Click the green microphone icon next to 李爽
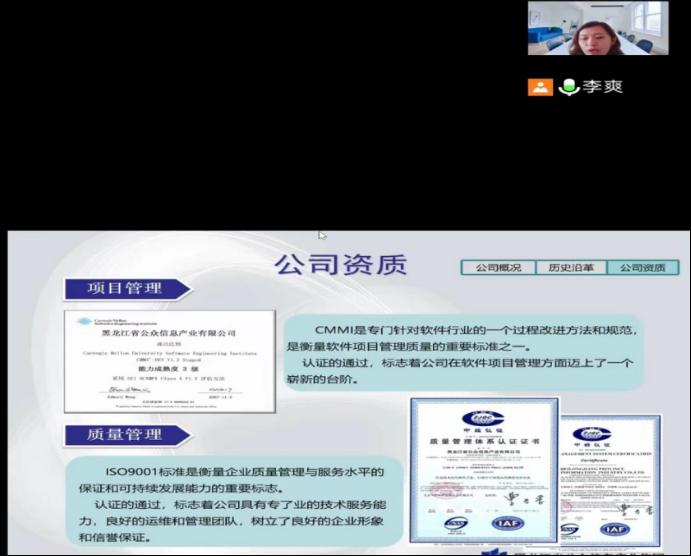 pos(570,87)
